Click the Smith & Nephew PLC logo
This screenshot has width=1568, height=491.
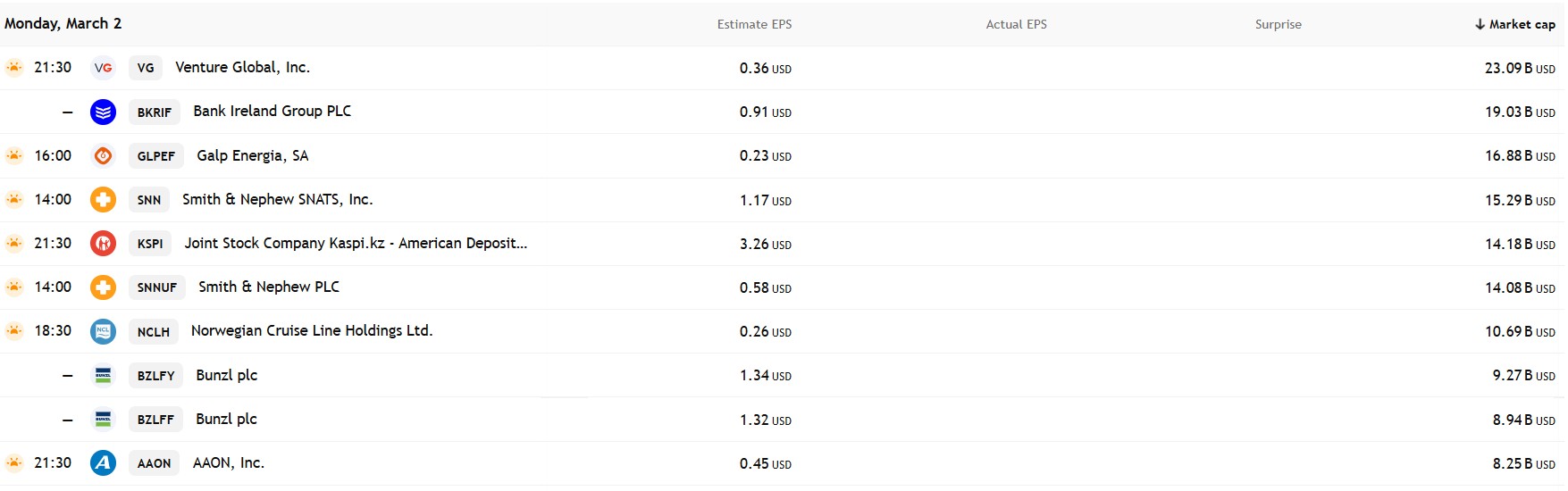[103, 287]
